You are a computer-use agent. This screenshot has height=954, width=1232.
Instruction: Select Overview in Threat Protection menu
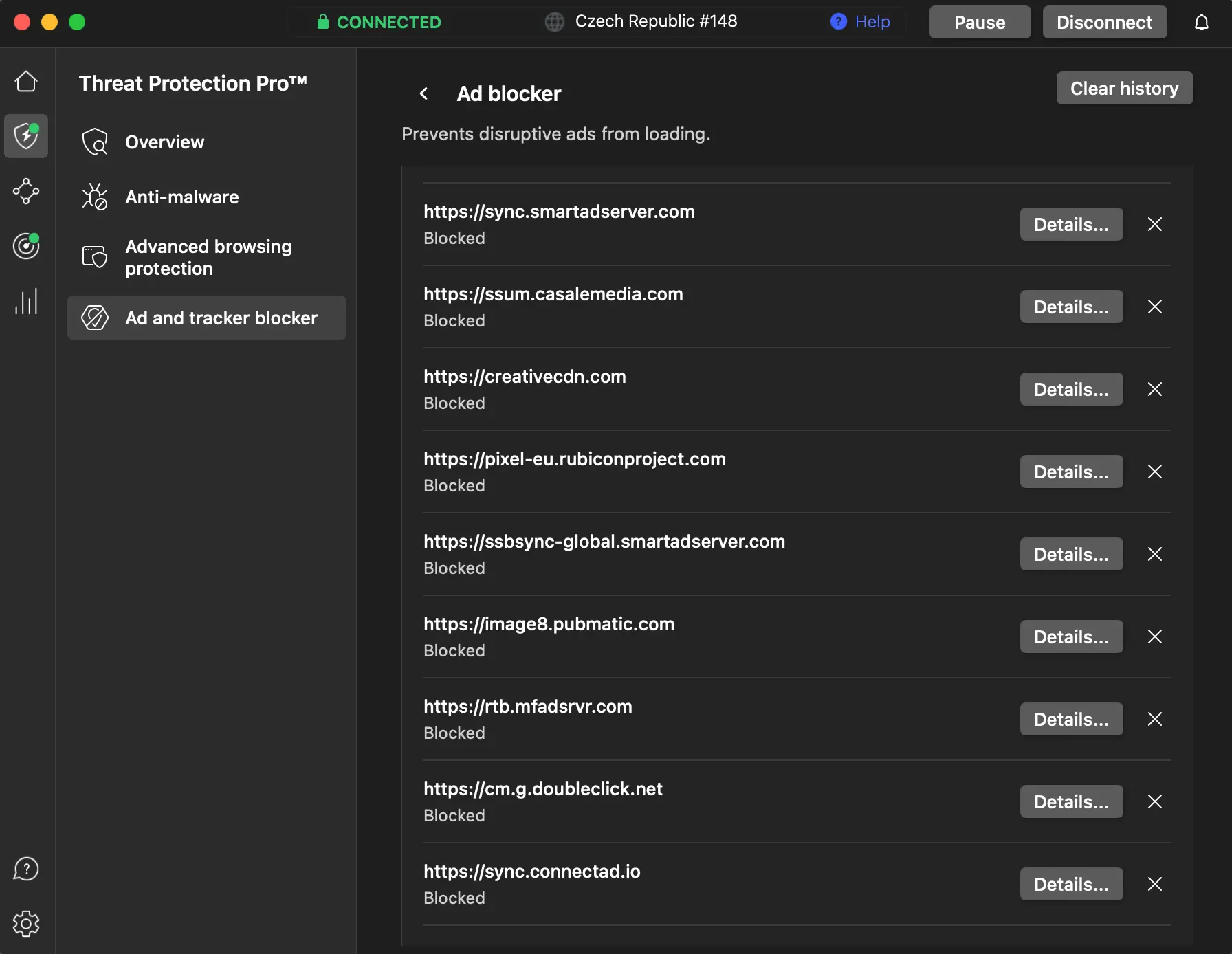point(164,142)
